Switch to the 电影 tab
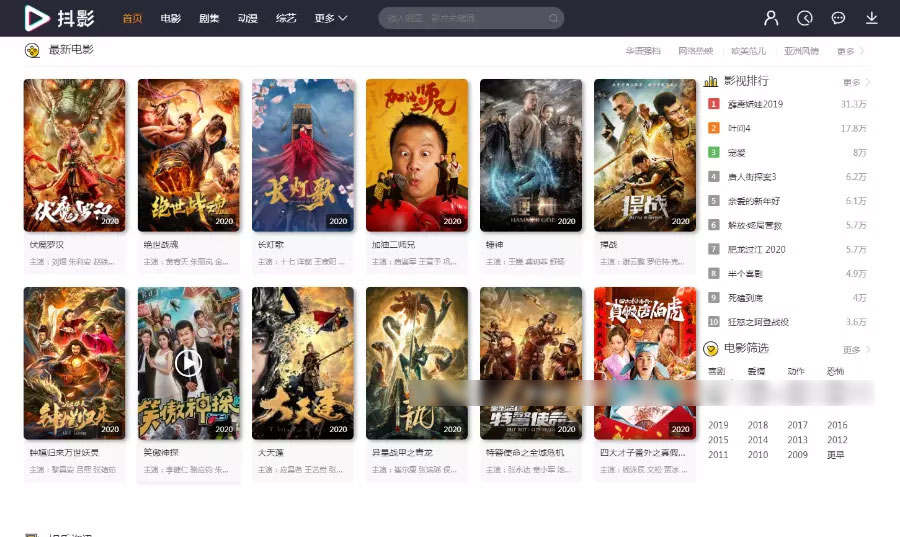Viewport: 900px width, 537px height. pyautogui.click(x=170, y=18)
